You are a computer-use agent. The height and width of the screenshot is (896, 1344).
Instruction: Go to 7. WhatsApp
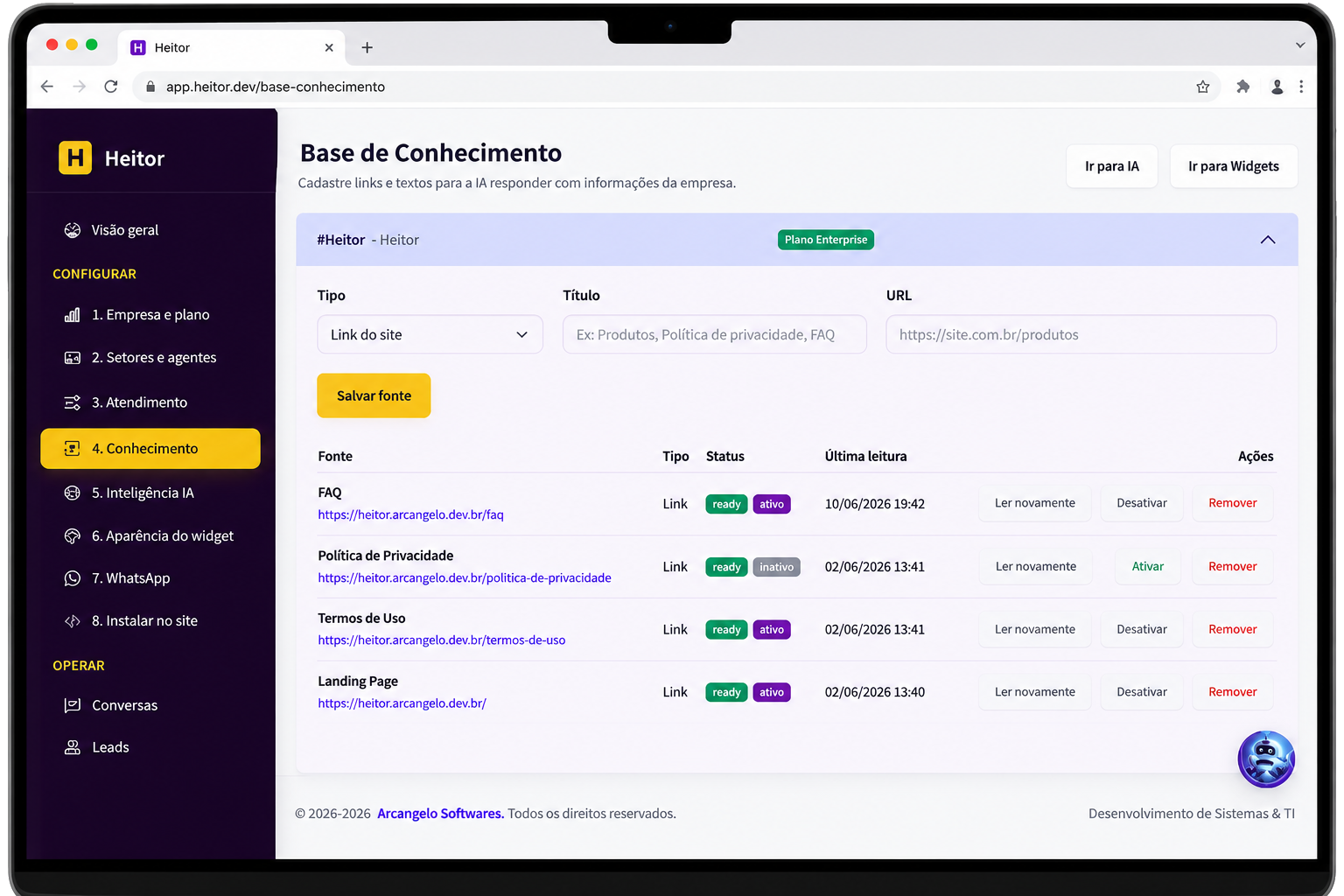click(x=130, y=578)
